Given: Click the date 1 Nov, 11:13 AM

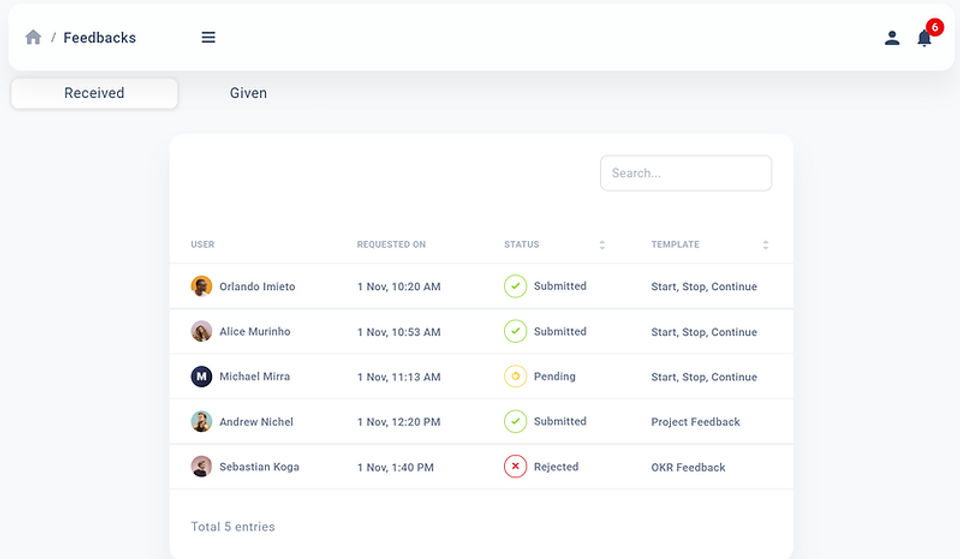Looking at the screenshot, I should [399, 377].
